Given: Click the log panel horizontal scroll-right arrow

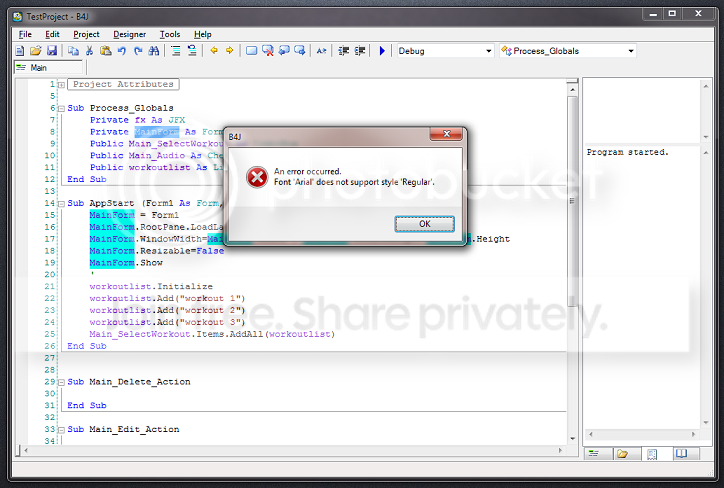Looking at the screenshot, I should point(693,434).
